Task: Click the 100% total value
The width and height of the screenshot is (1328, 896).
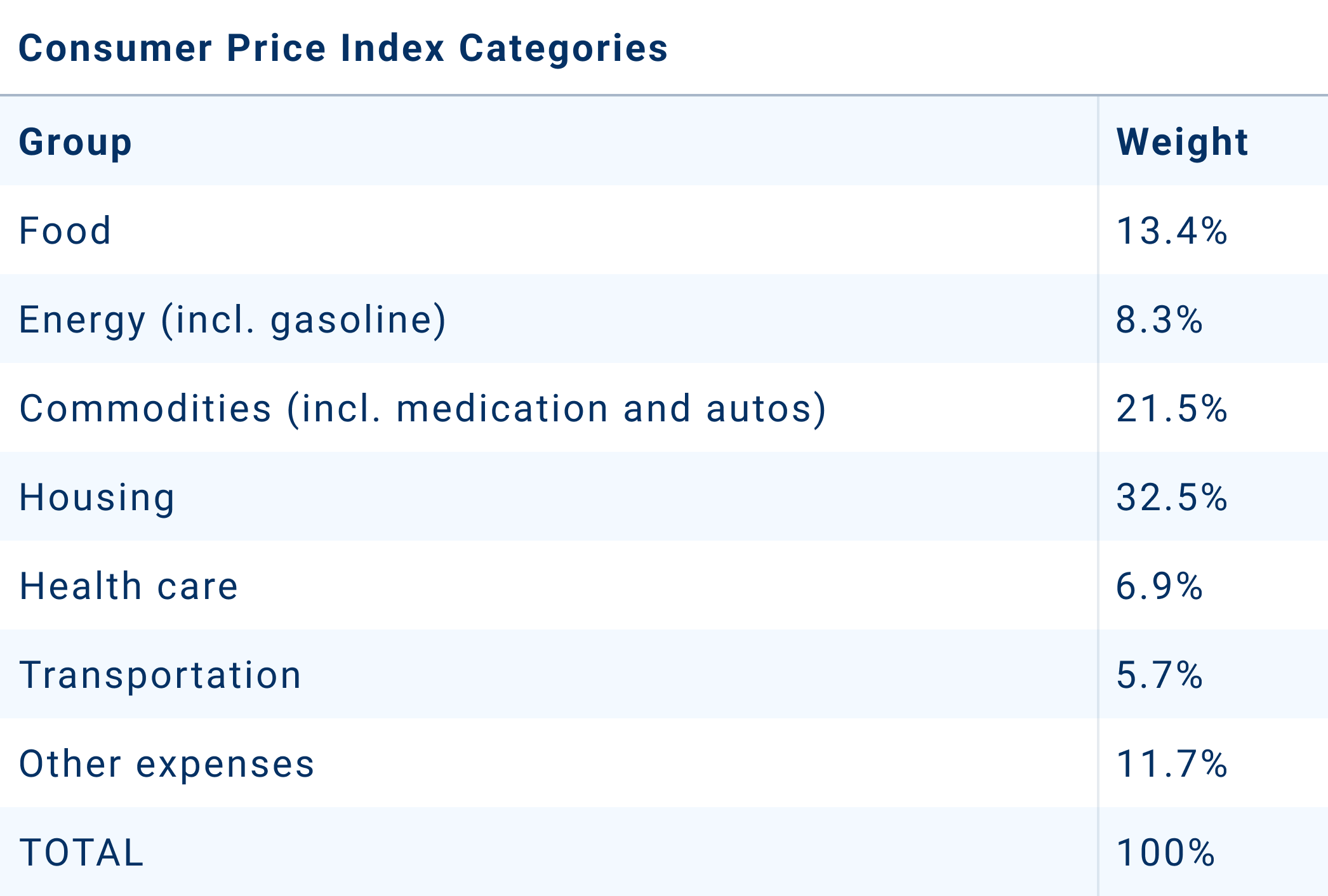Action: tap(1165, 852)
